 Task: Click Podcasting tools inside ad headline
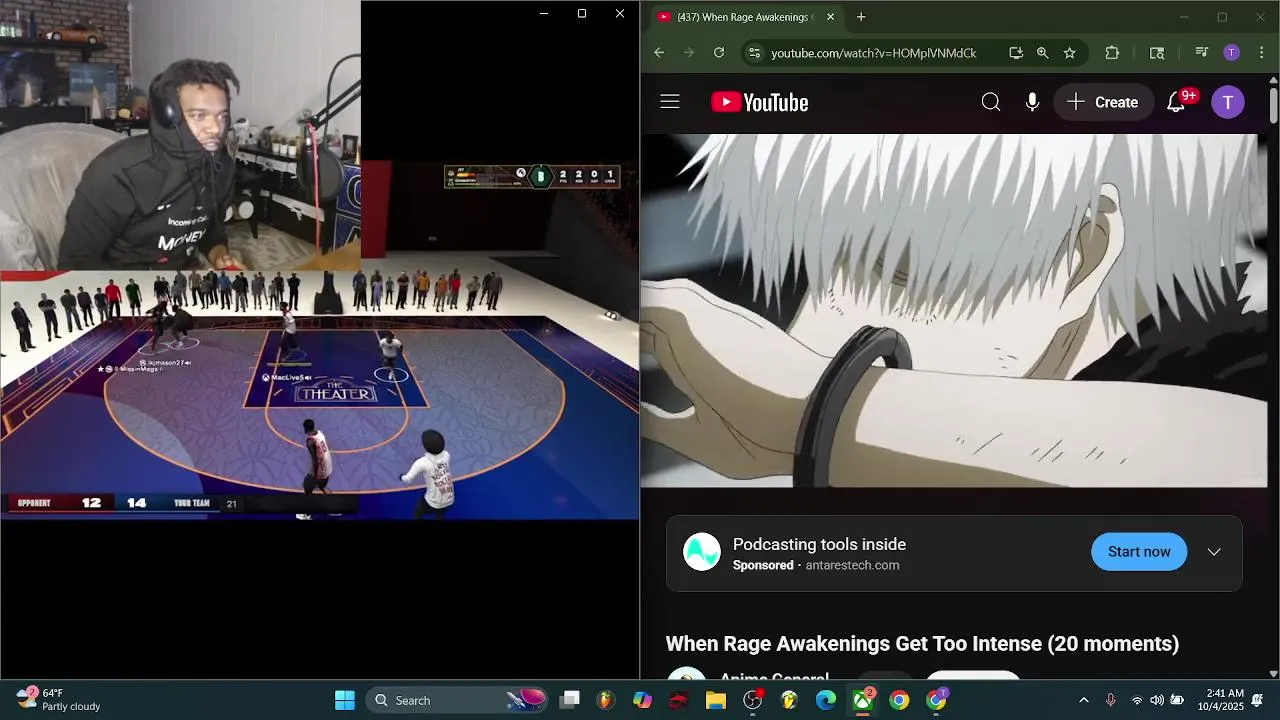point(819,544)
